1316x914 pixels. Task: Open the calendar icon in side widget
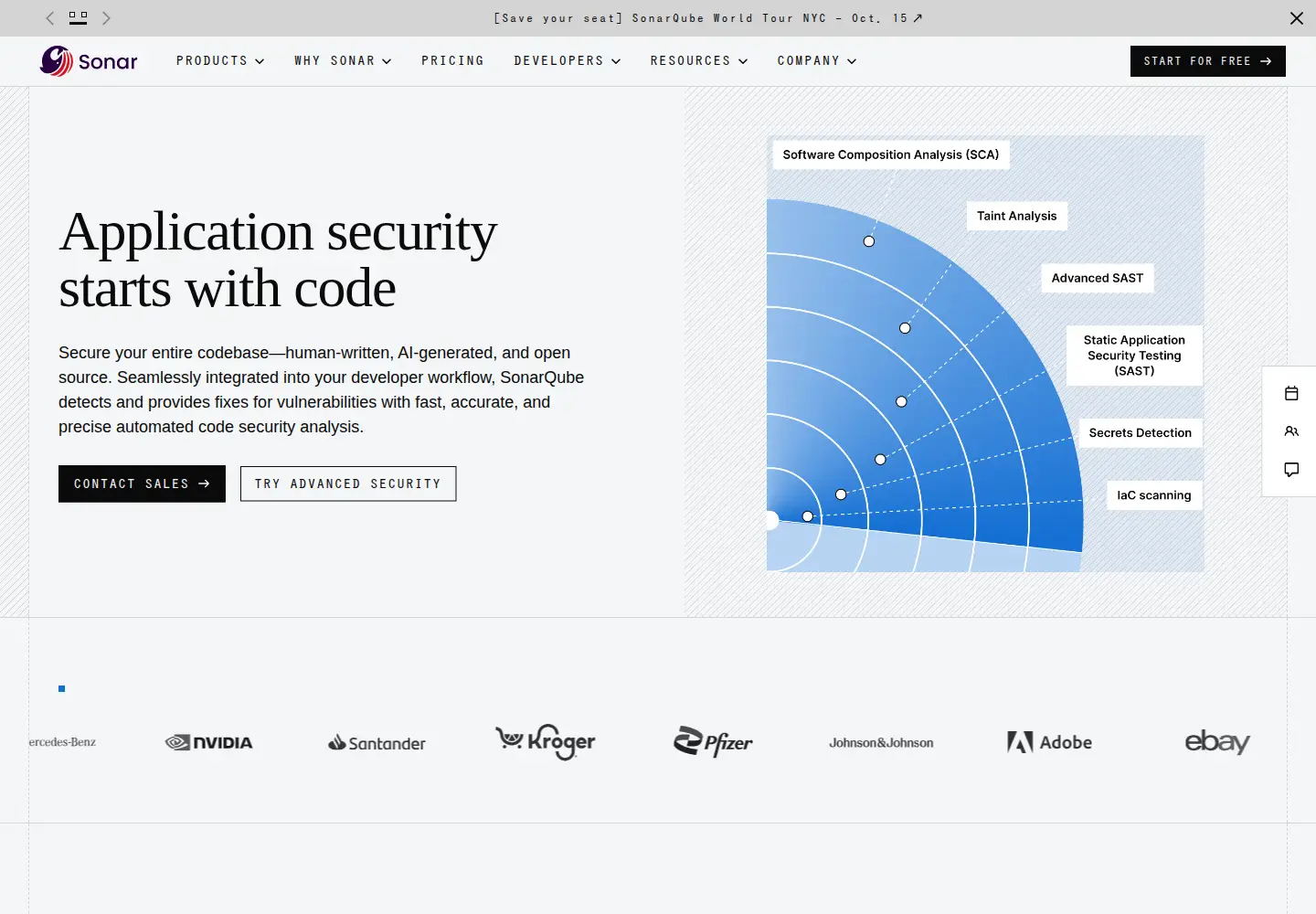coord(1291,393)
